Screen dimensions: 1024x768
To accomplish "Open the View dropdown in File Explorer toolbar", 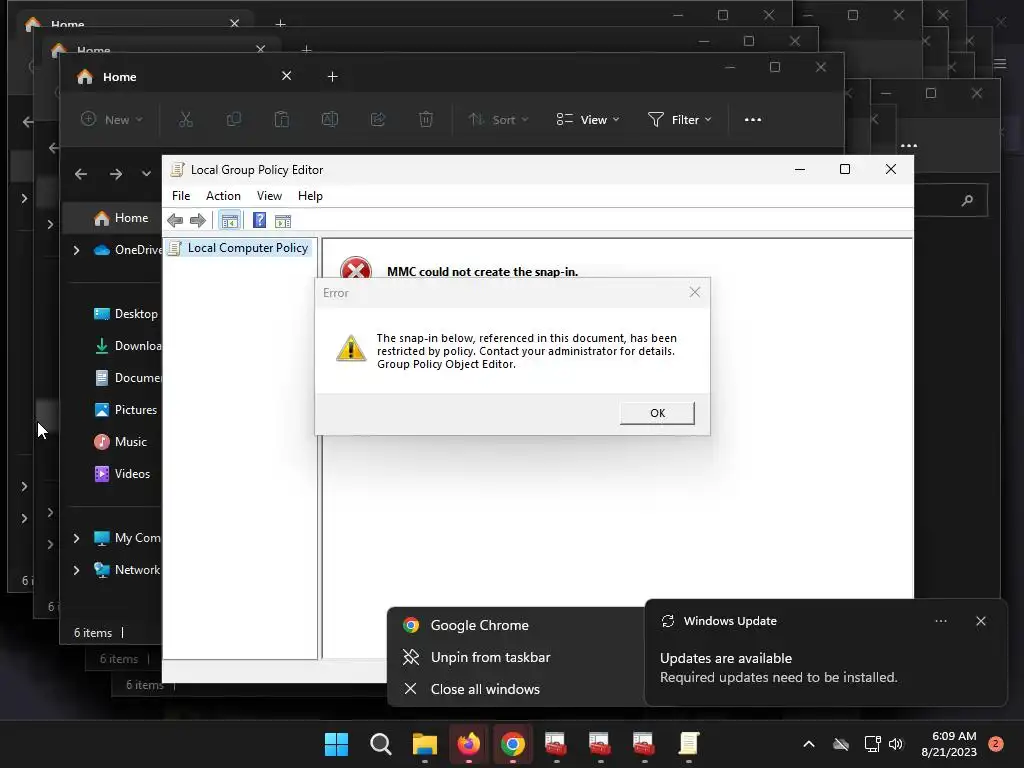I will pyautogui.click(x=588, y=120).
